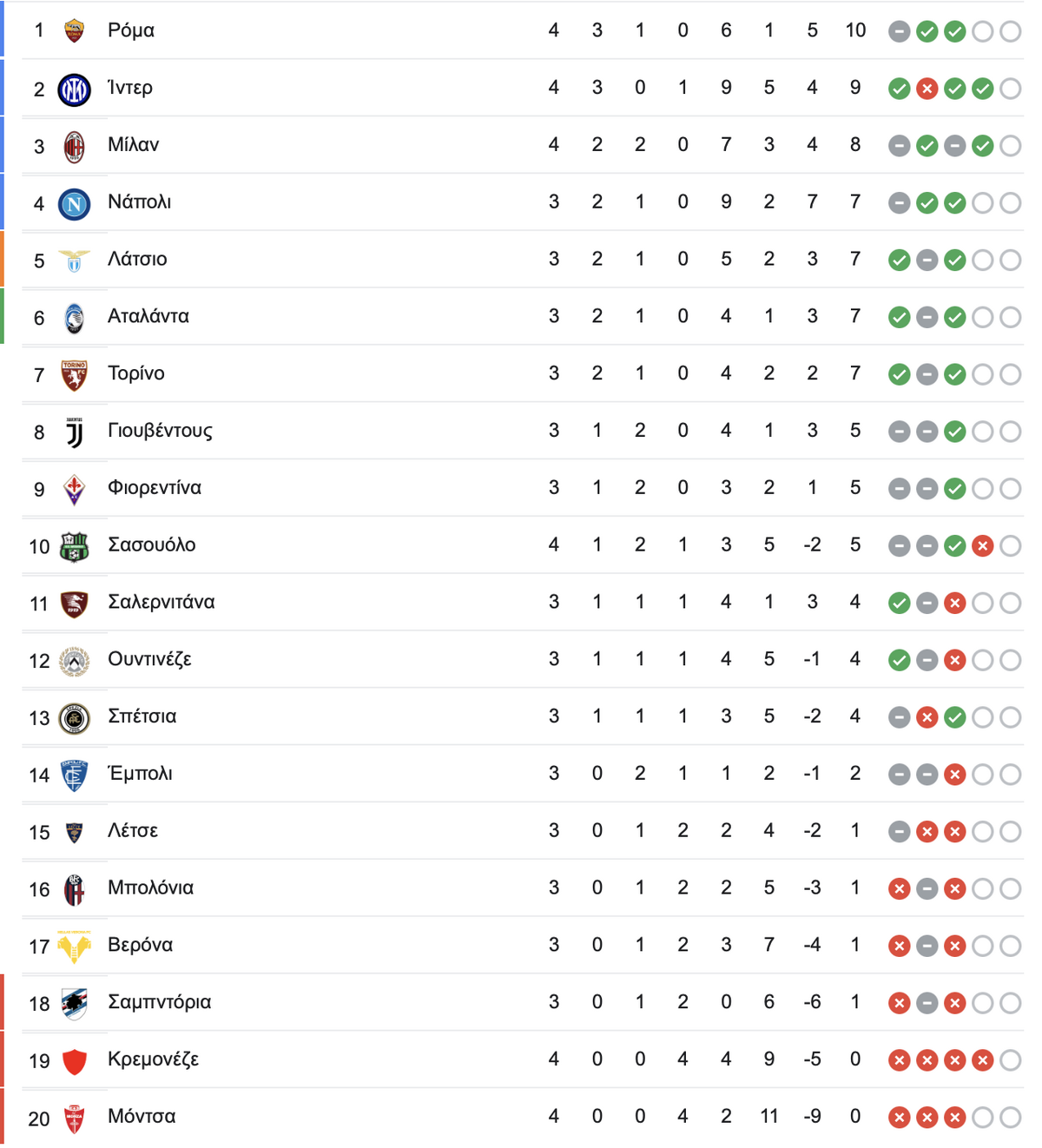Click Σασουόλο's red loss form indicator

coord(983,546)
